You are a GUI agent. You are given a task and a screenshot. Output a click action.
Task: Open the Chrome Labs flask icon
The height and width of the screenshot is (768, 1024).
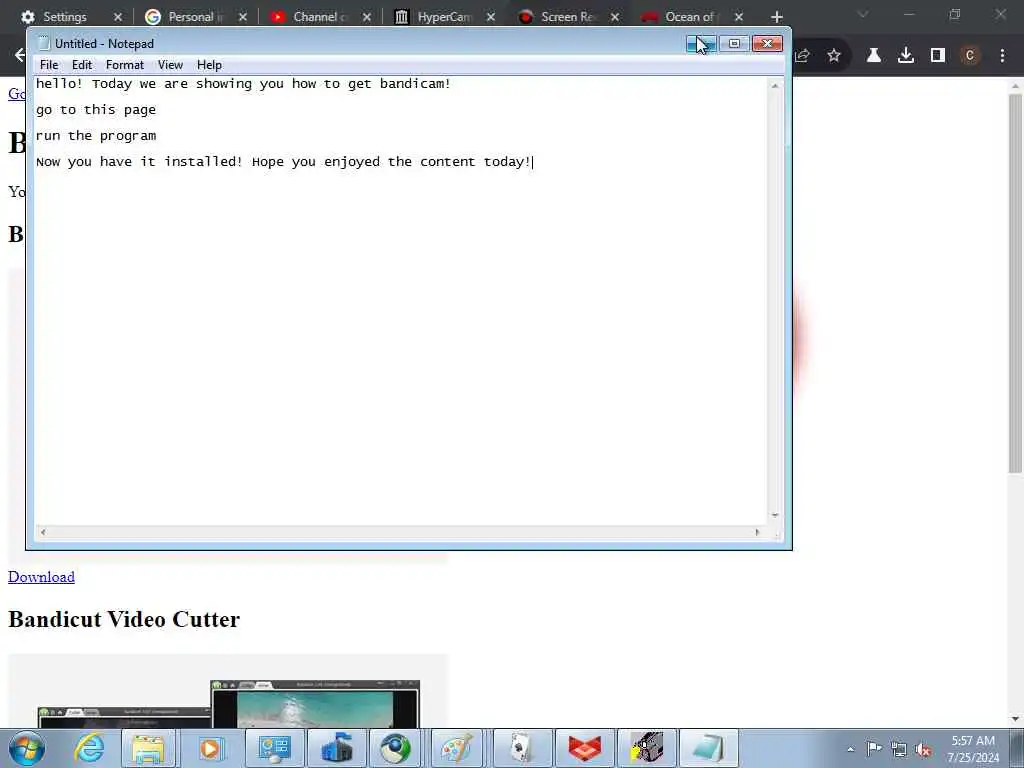click(873, 56)
